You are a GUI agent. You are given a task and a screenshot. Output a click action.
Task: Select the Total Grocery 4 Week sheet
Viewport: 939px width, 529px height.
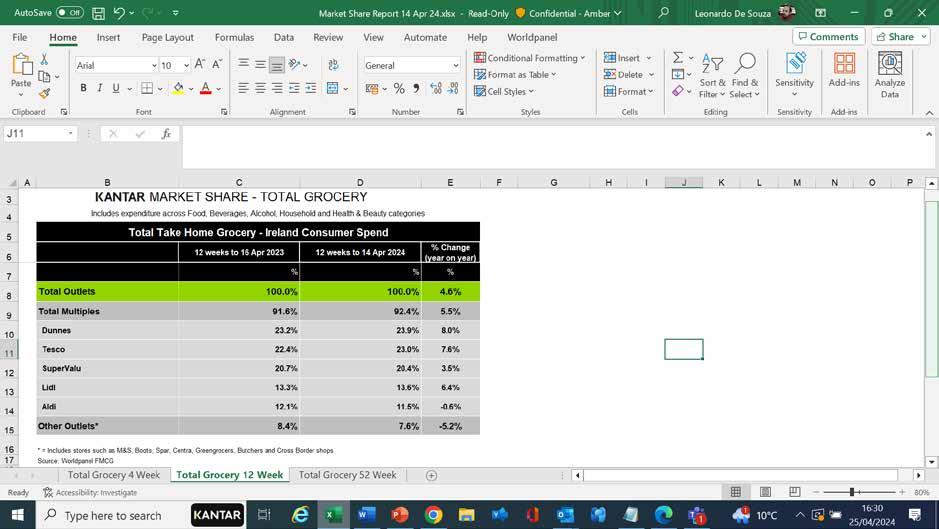[114, 475]
